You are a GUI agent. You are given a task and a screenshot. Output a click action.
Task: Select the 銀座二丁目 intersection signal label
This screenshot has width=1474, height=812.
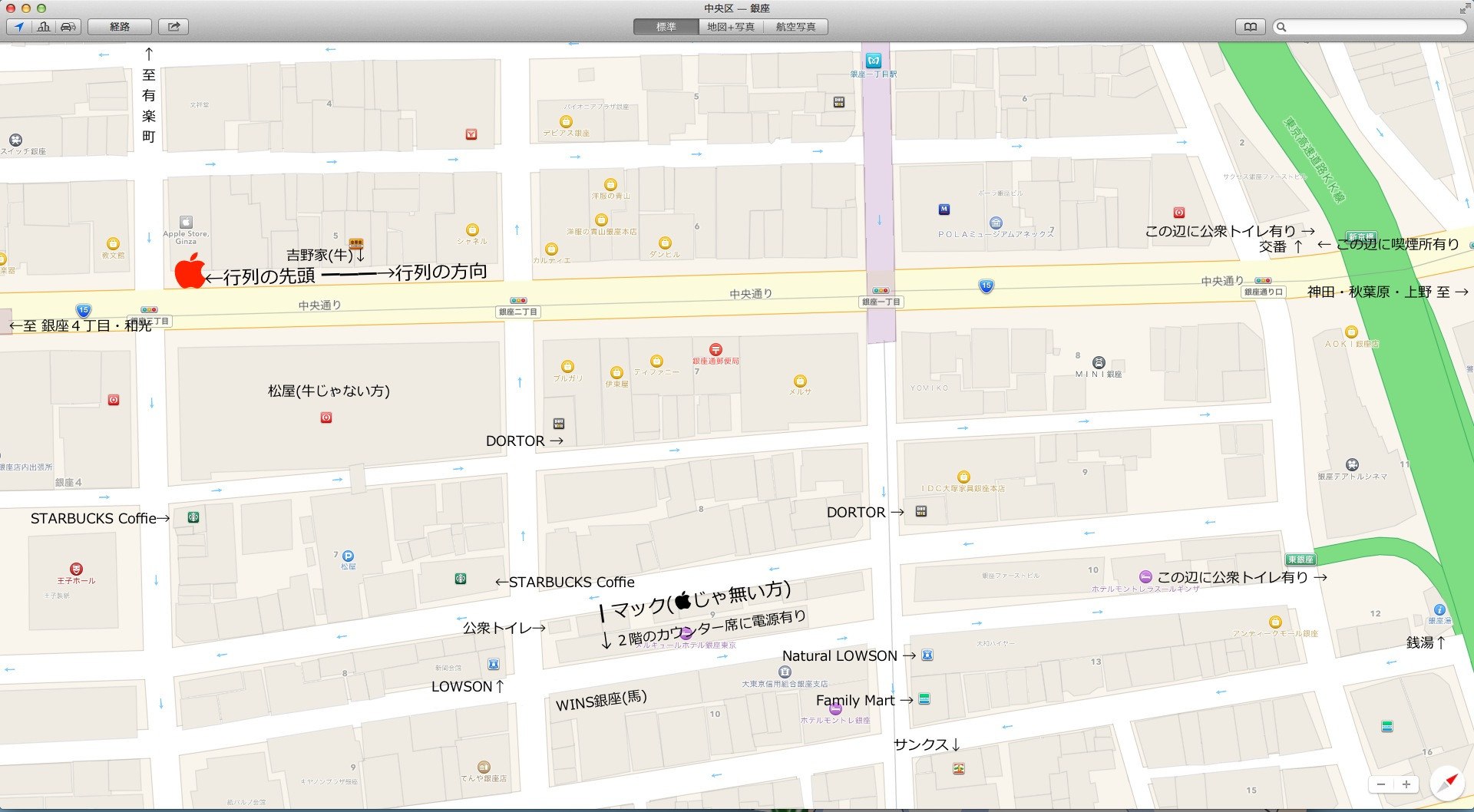[x=518, y=312]
